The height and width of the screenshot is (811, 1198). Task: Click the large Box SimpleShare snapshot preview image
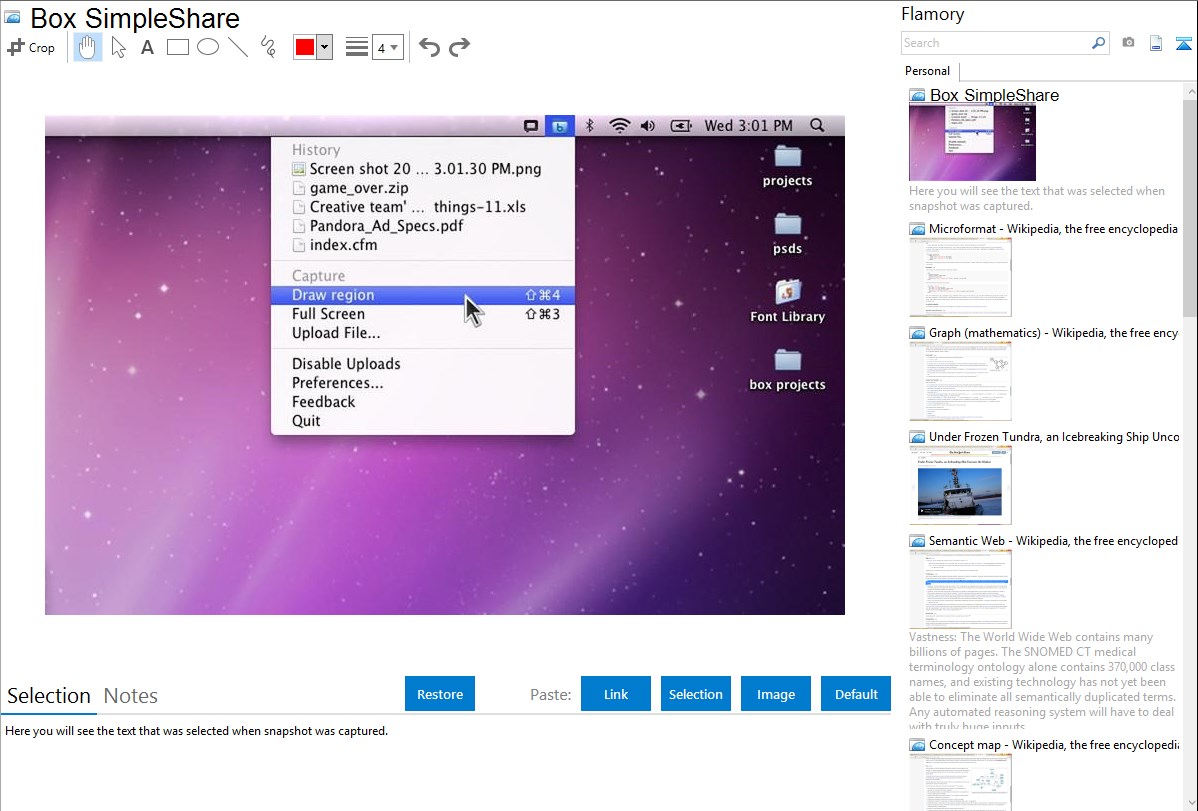[445, 365]
